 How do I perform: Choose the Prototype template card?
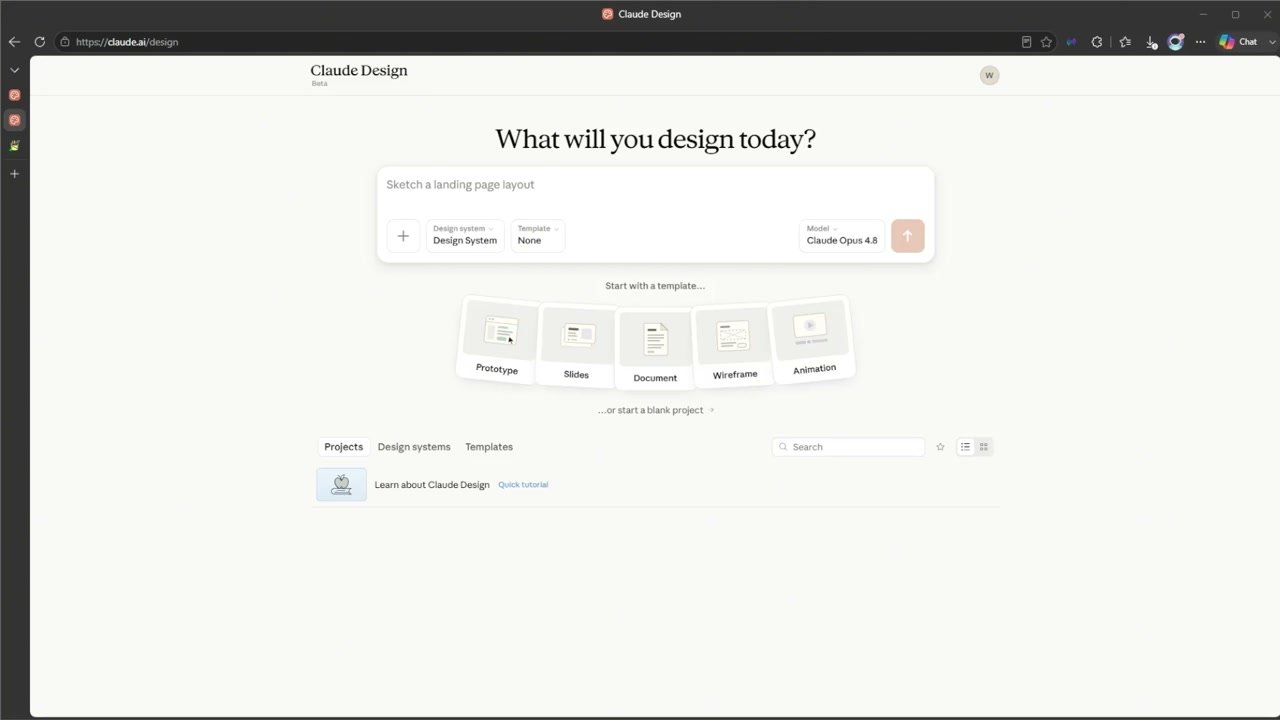[x=498, y=339]
